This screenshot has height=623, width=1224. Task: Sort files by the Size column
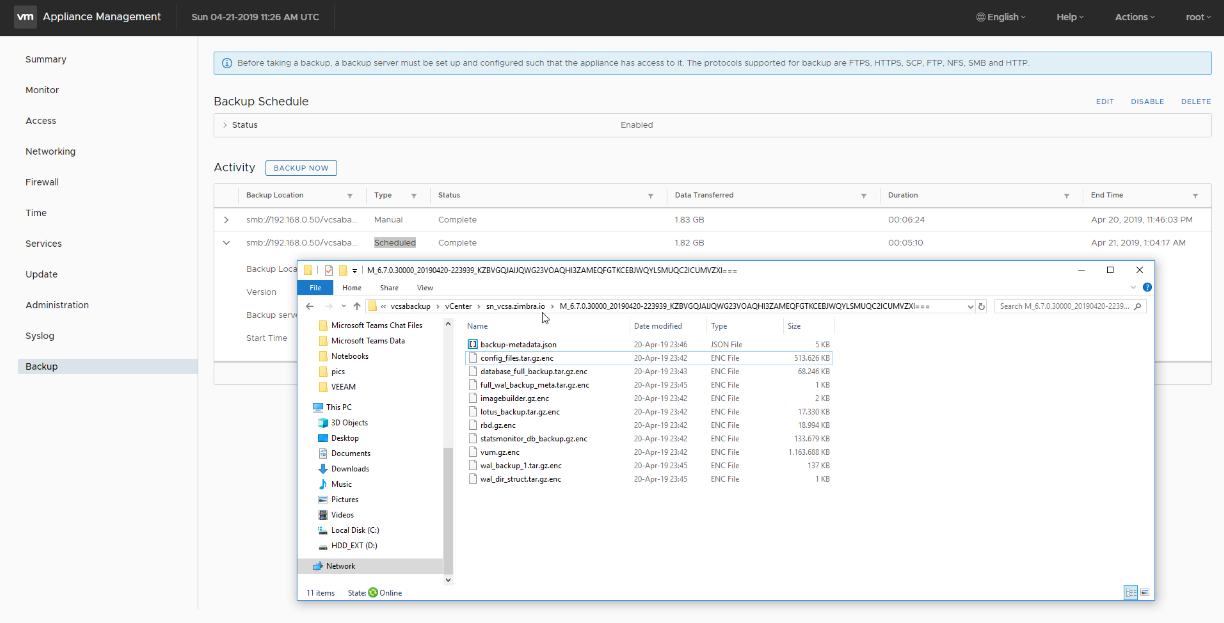[x=794, y=326]
